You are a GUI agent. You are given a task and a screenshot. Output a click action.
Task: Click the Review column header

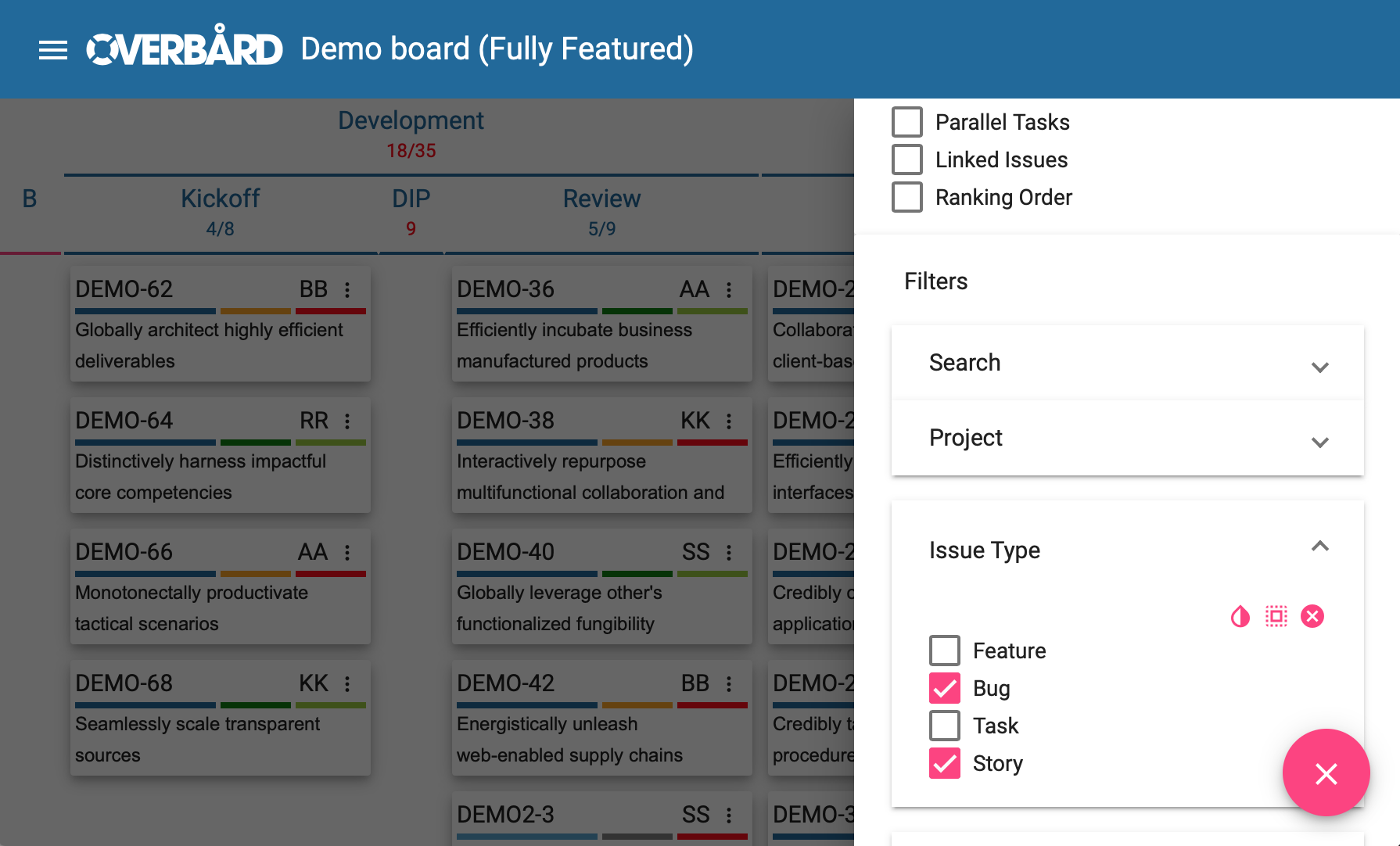[x=601, y=199]
